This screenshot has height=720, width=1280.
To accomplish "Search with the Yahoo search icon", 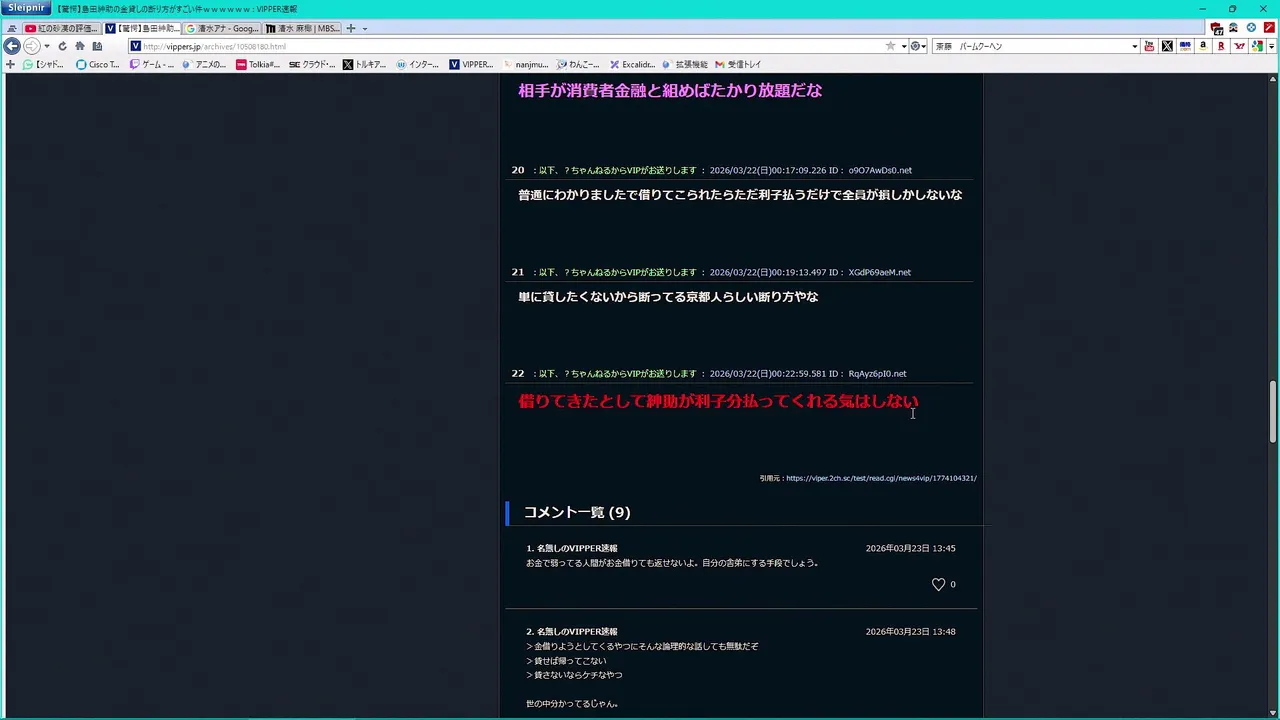I will [1239, 46].
